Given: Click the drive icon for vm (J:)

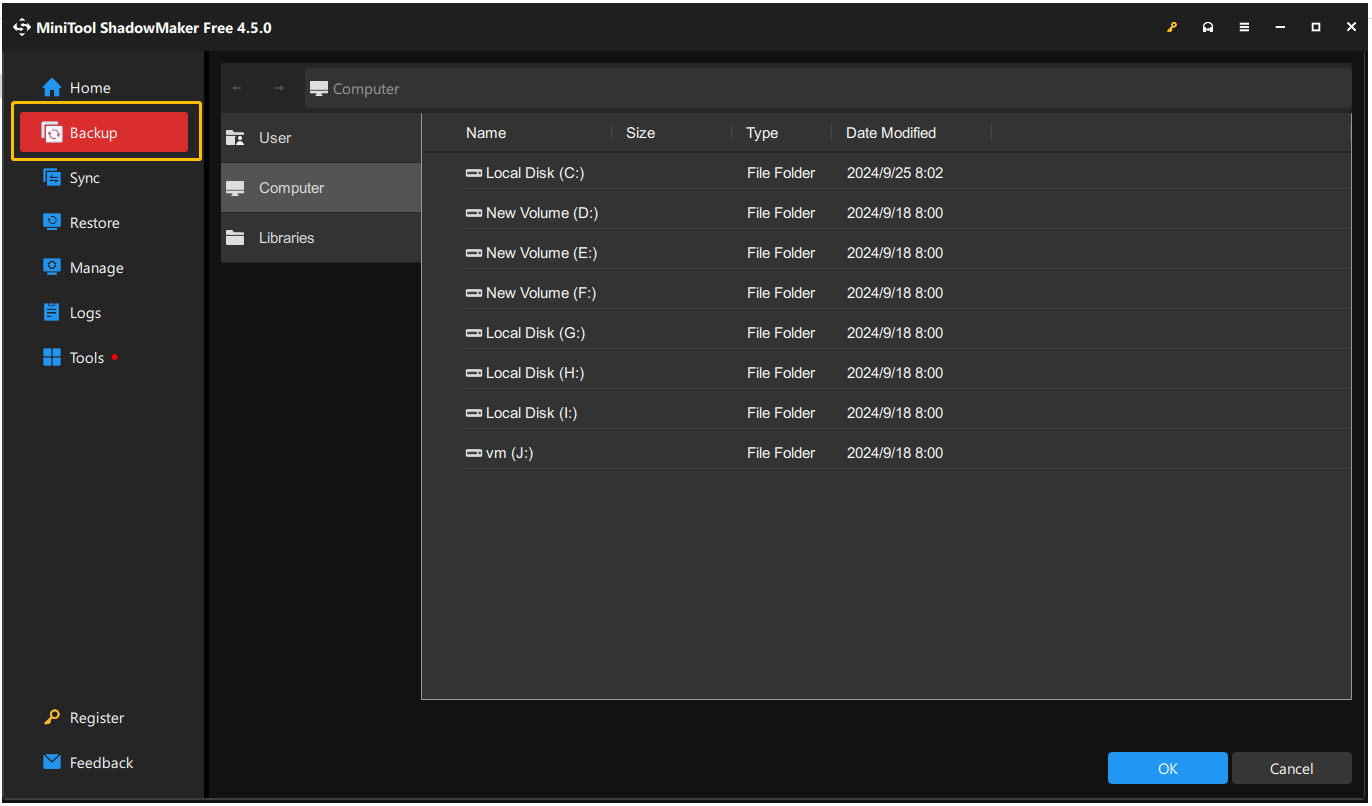Looking at the screenshot, I should pos(474,453).
